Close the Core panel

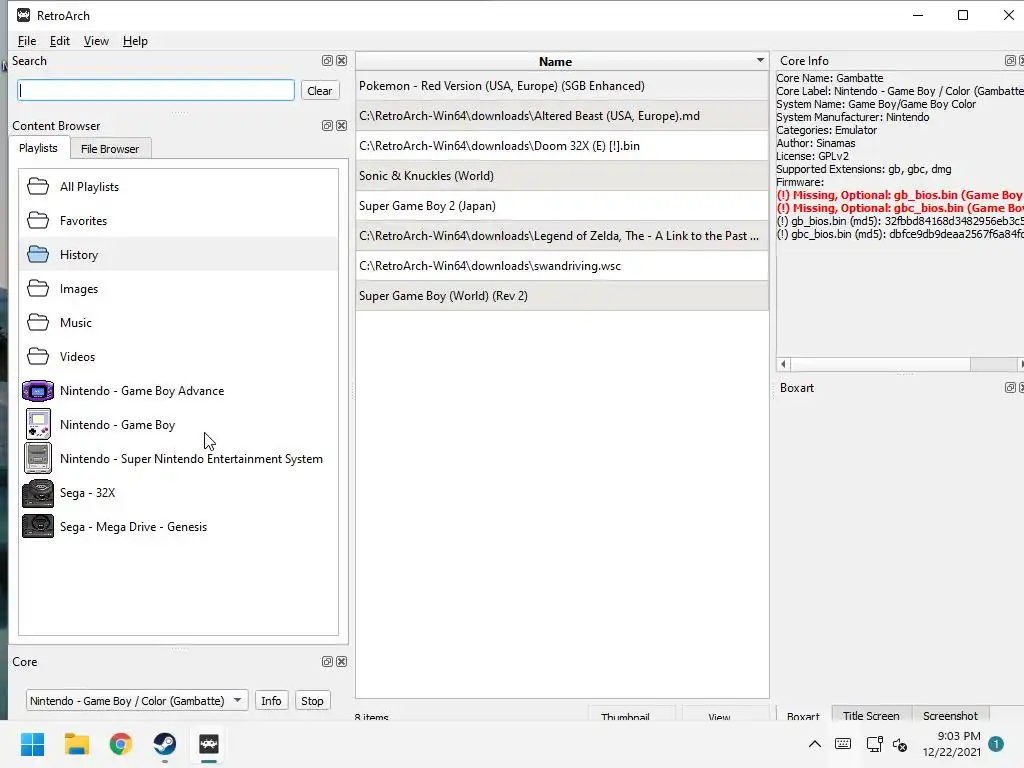(x=342, y=662)
